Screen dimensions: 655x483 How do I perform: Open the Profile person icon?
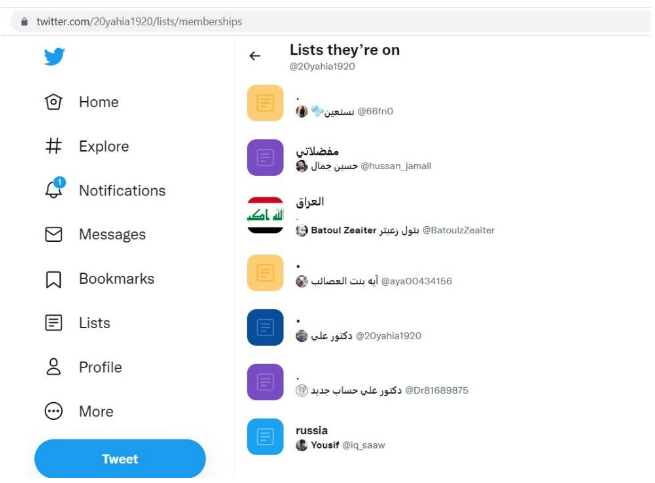(x=53, y=367)
